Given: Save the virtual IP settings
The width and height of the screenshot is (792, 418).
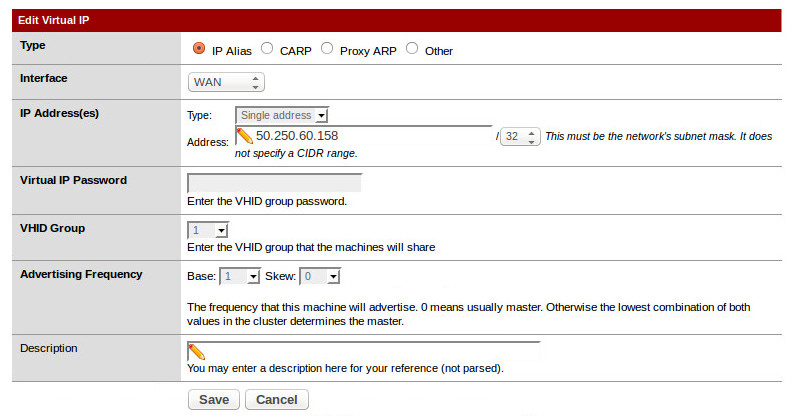Looking at the screenshot, I should point(214,400).
